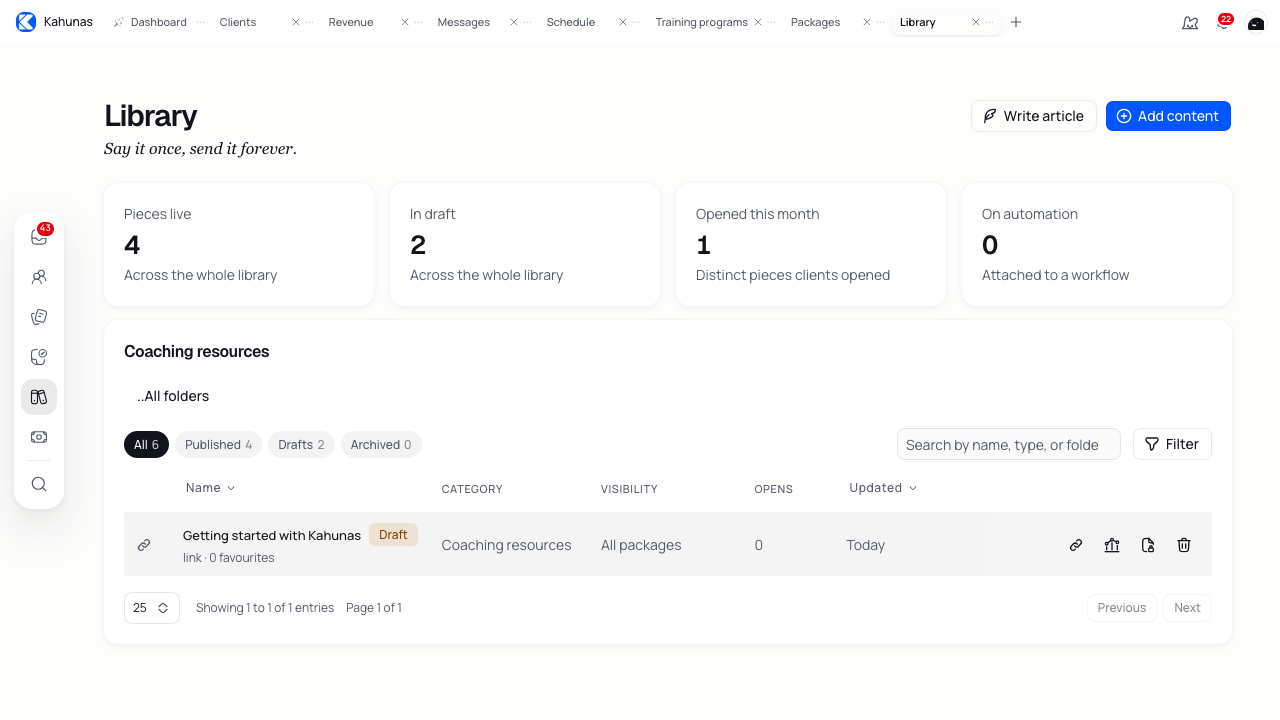Sort by the Name column chevron
This screenshot has width=1280, height=720.
tap(231, 488)
